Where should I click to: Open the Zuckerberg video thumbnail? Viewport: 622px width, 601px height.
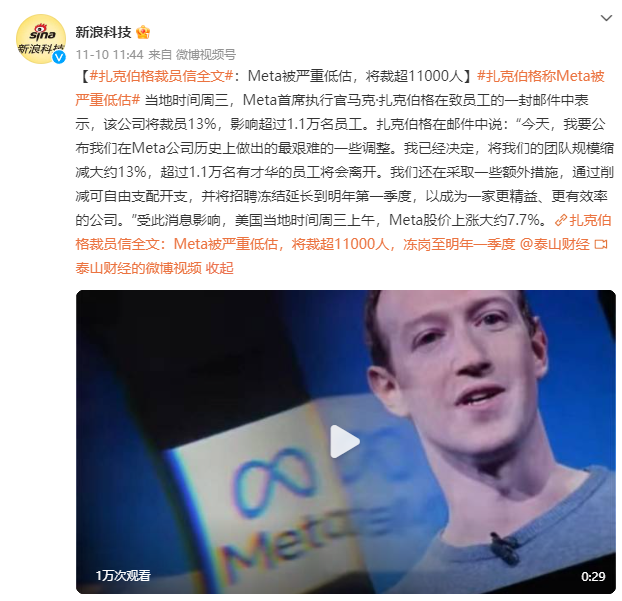pos(346,442)
